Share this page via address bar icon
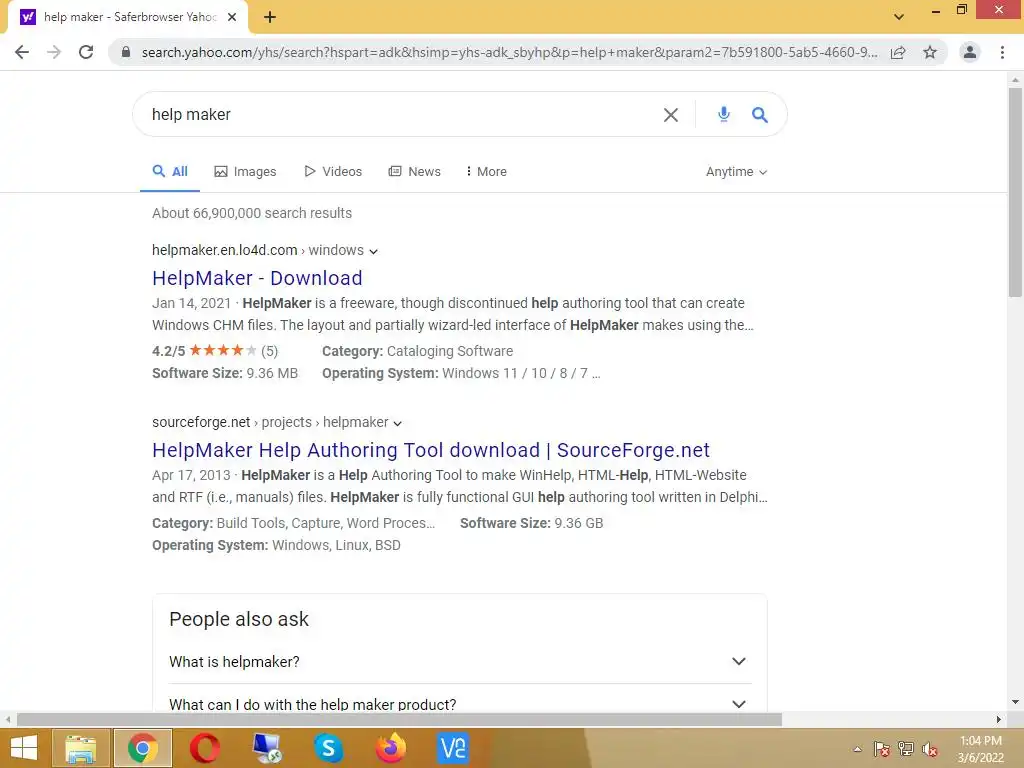Image resolution: width=1024 pixels, height=768 pixels. coord(898,52)
